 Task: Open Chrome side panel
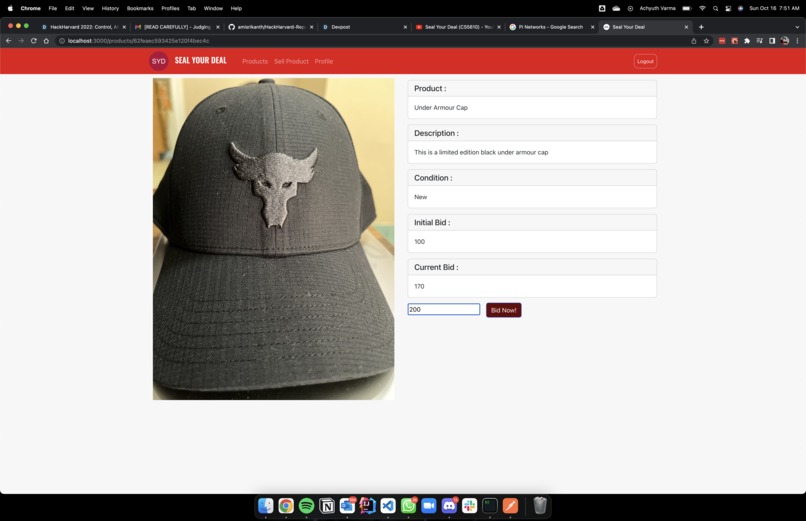(x=772, y=41)
